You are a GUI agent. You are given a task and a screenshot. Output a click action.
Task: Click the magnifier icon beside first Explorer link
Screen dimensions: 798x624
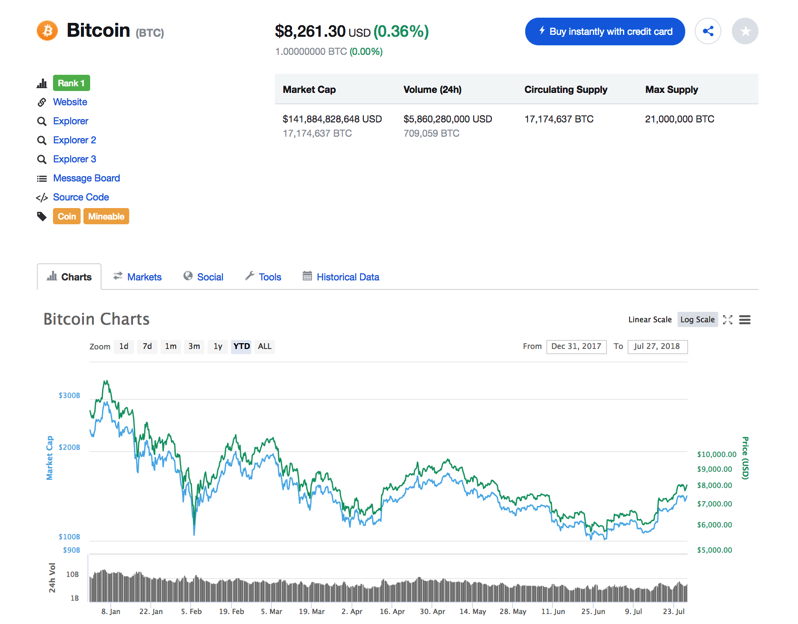point(42,121)
